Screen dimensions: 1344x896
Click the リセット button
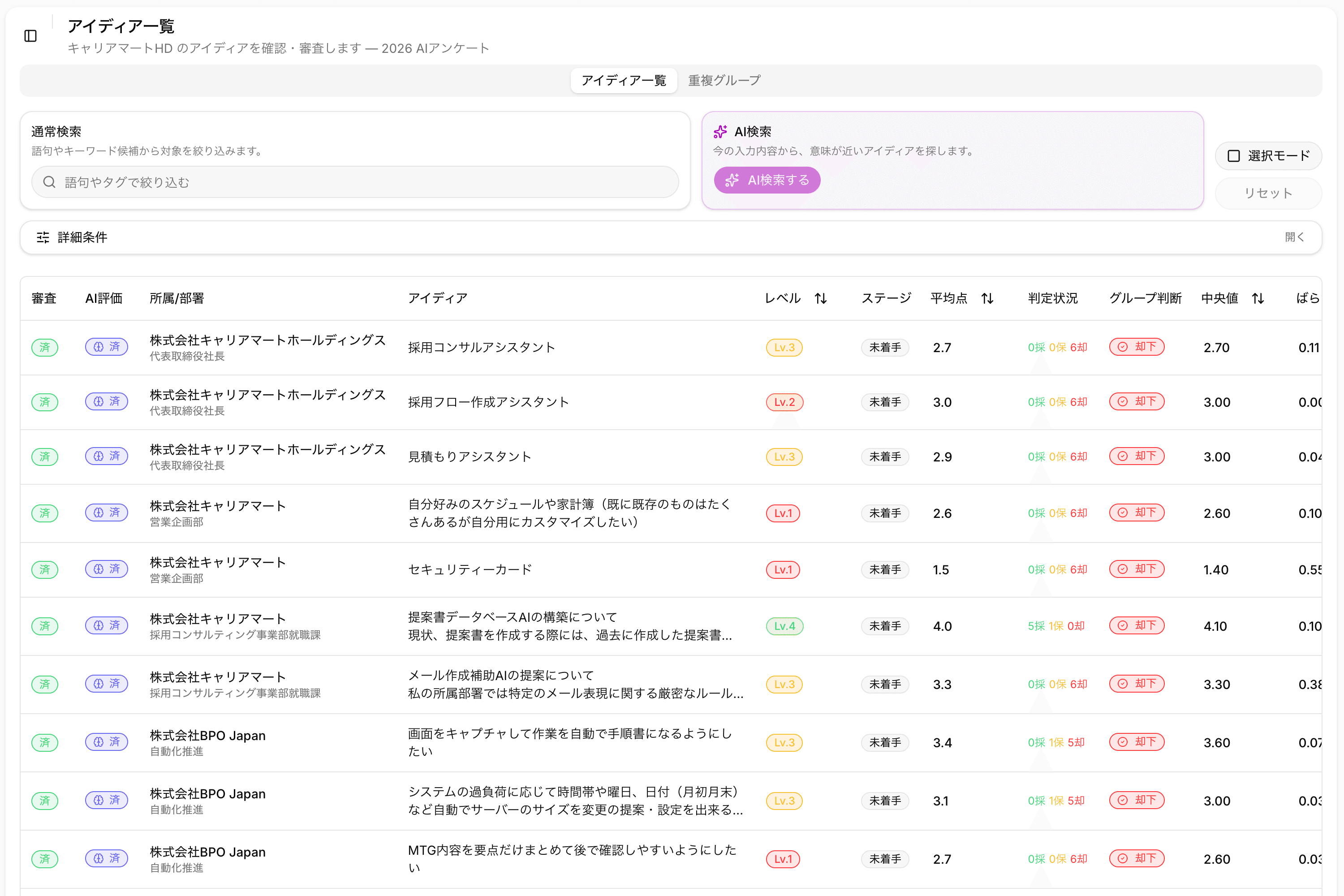coord(1268,193)
